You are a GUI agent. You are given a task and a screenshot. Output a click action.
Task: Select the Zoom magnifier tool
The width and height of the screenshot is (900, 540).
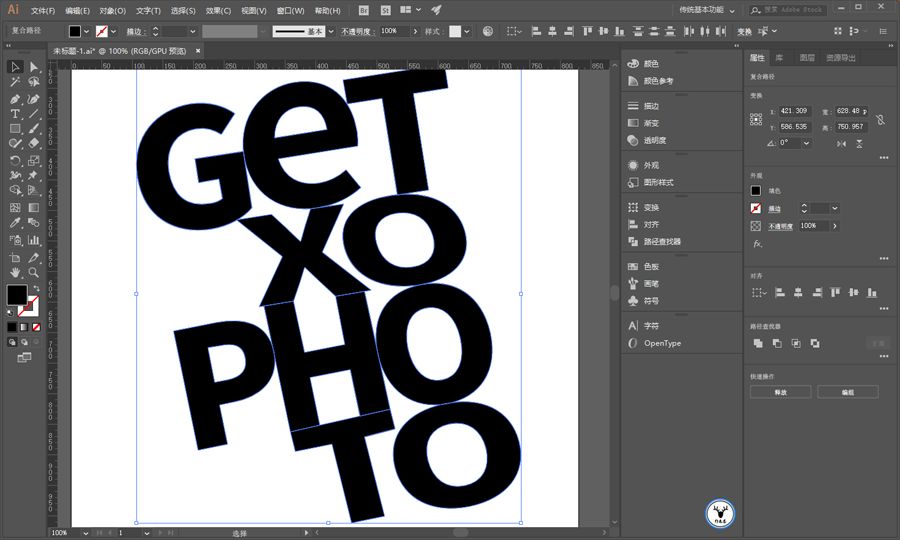coord(34,272)
